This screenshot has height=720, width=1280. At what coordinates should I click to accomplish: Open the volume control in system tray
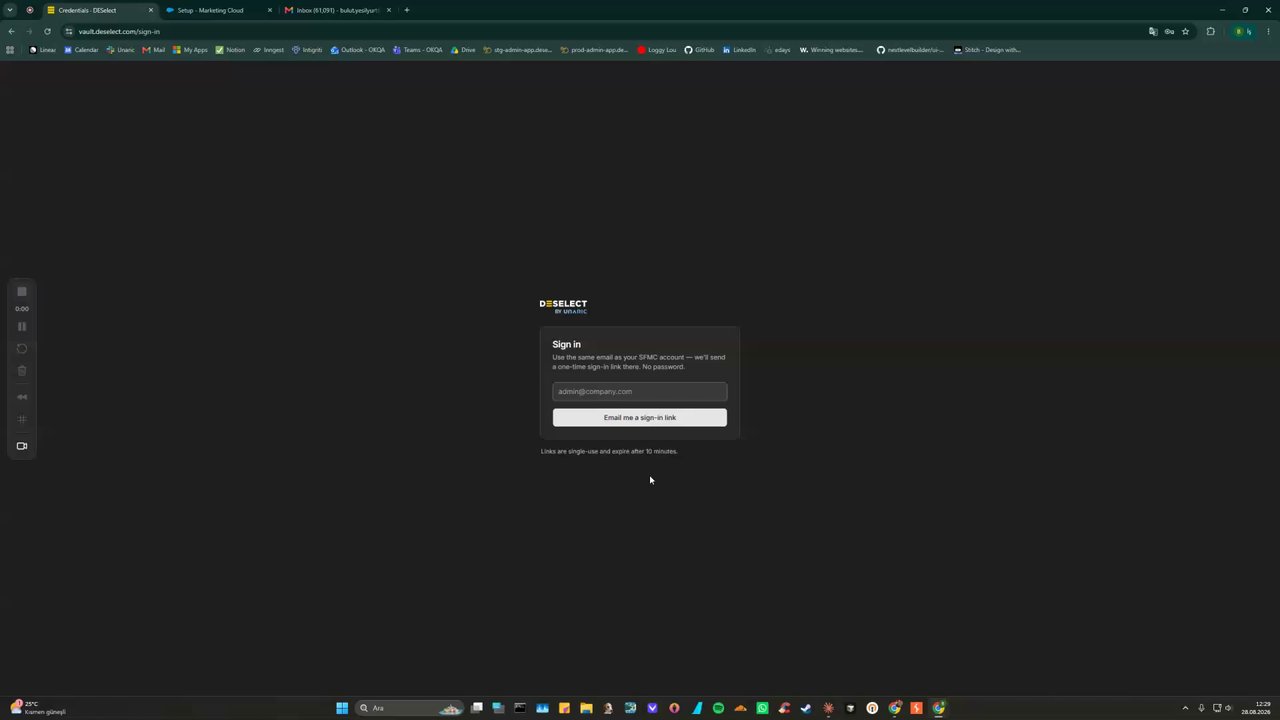coord(1228,708)
